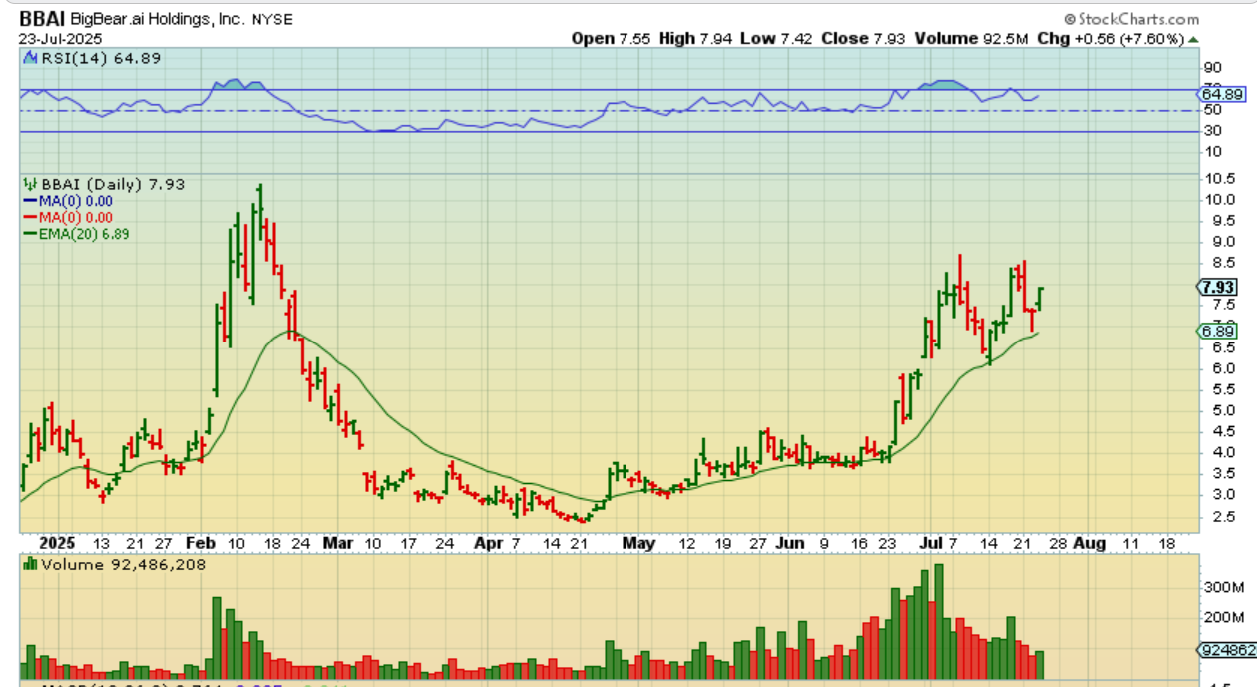Click the blue MA(0) legend line swatch
1257x687 pixels.
(30, 201)
